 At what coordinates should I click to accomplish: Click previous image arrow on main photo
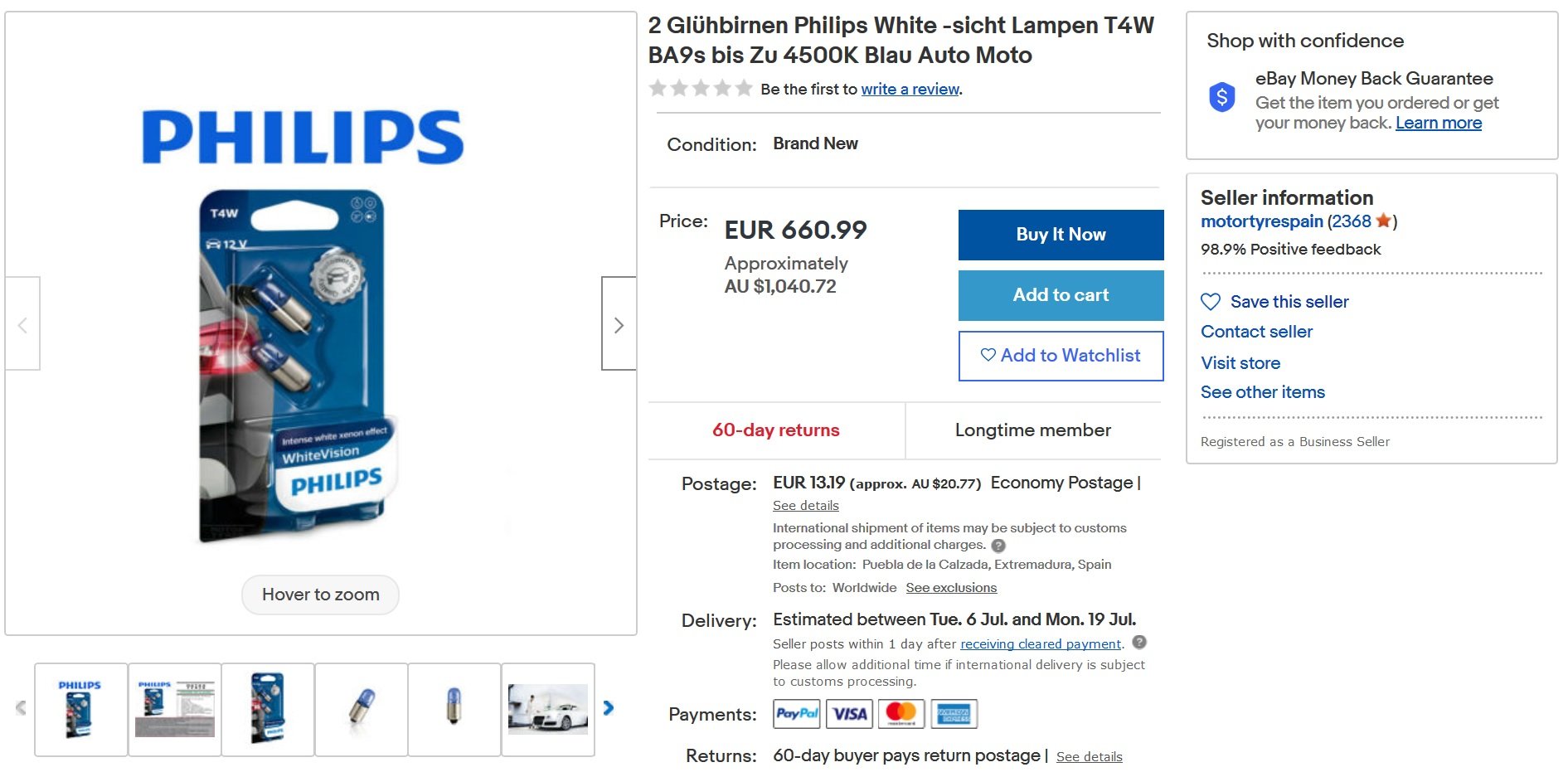(23, 325)
